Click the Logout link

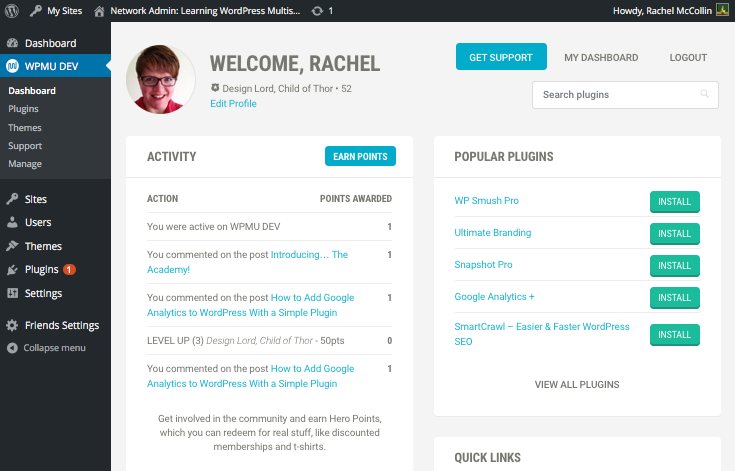click(x=688, y=58)
